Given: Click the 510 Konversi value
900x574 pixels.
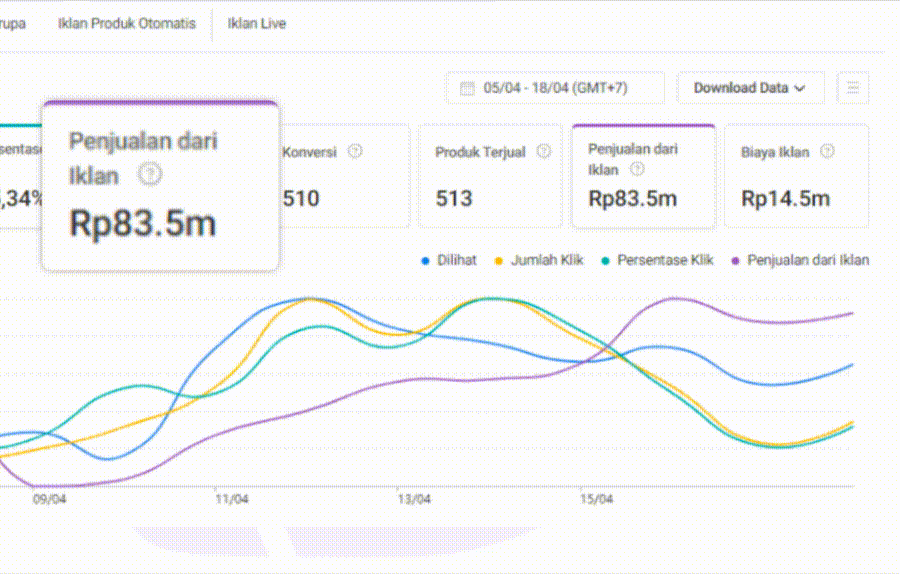Looking at the screenshot, I should pos(301,199).
